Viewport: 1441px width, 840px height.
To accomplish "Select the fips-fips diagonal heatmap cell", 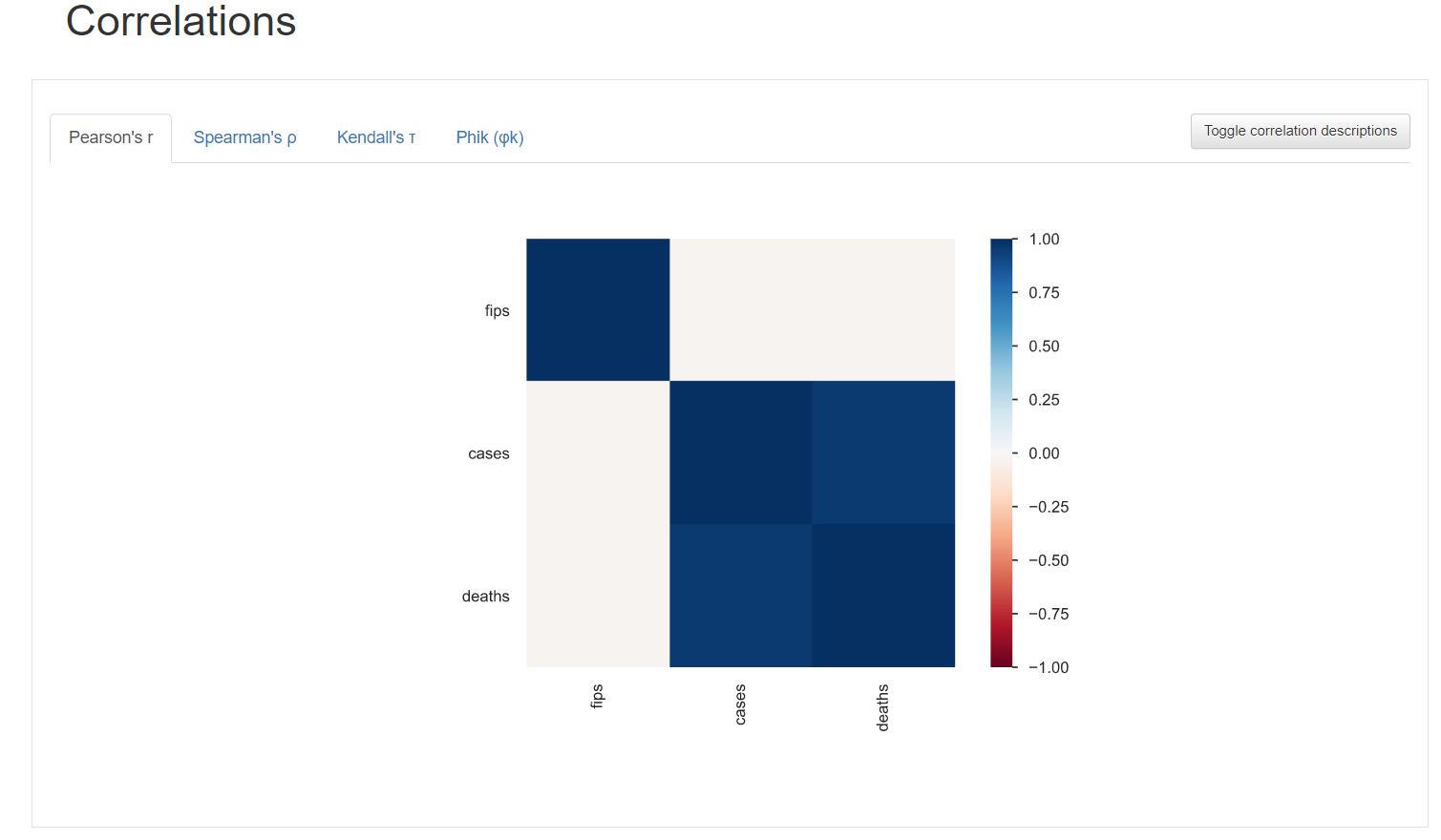I will [598, 309].
